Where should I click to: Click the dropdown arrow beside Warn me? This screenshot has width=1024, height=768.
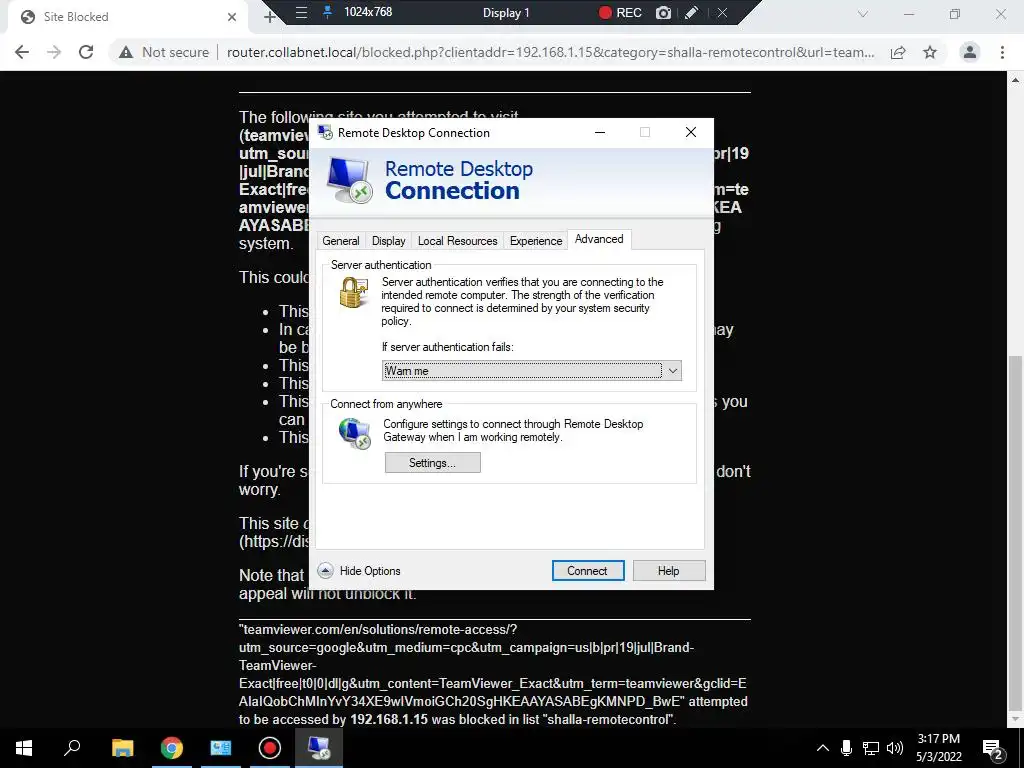673,371
